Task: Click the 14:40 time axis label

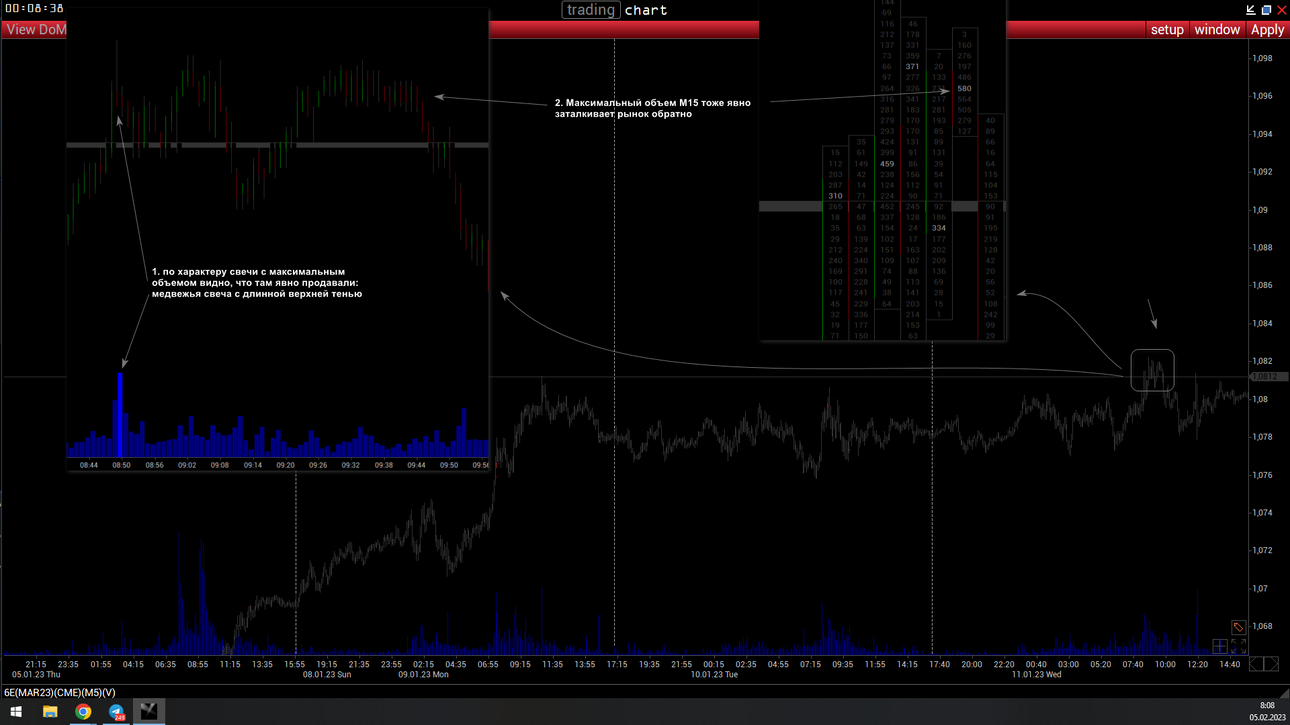Action: [1230, 664]
